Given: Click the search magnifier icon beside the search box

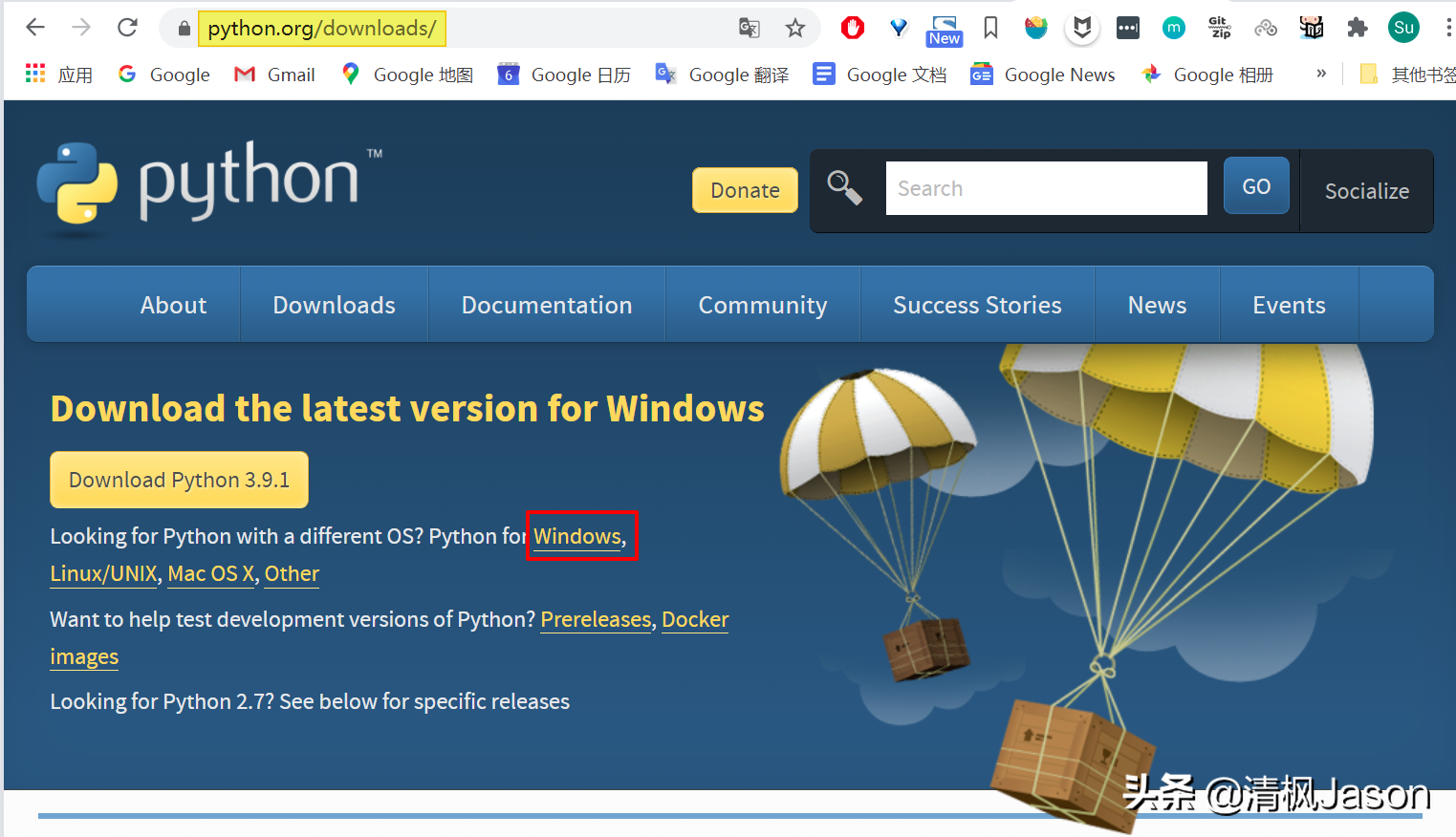Looking at the screenshot, I should tap(845, 187).
